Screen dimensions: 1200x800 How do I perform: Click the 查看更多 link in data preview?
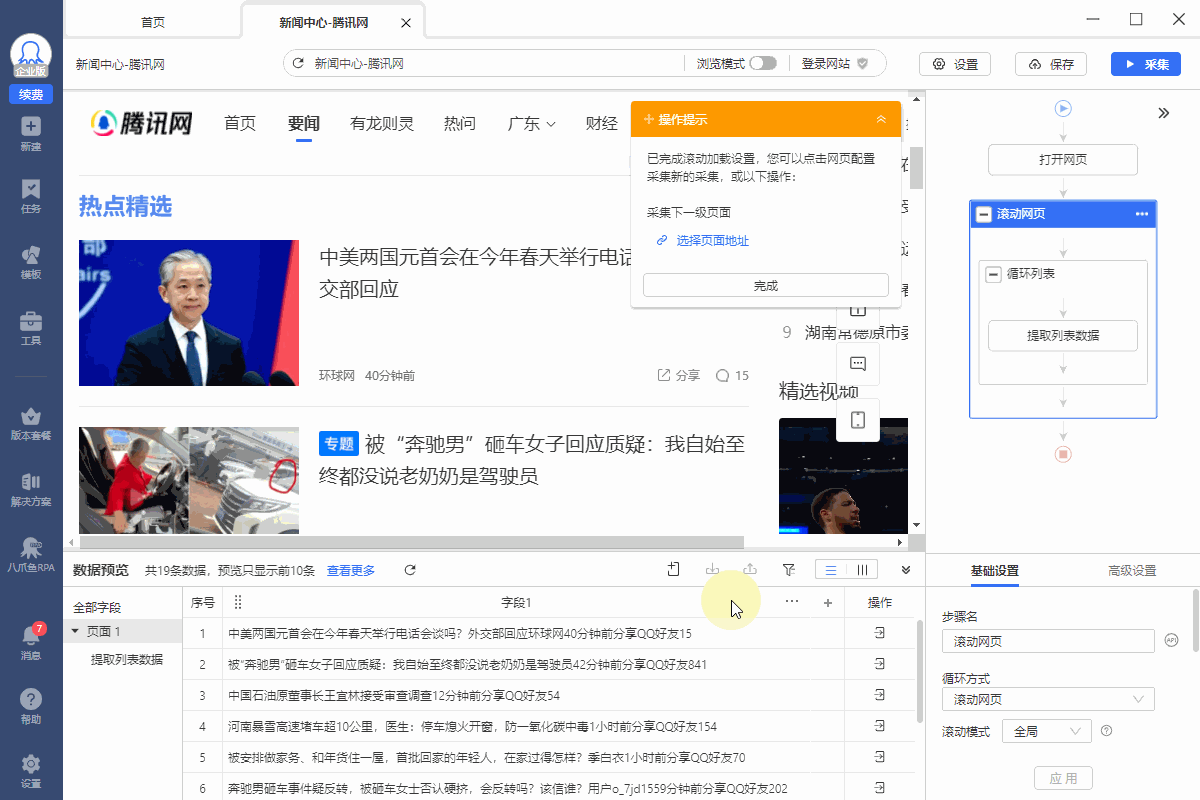351,571
